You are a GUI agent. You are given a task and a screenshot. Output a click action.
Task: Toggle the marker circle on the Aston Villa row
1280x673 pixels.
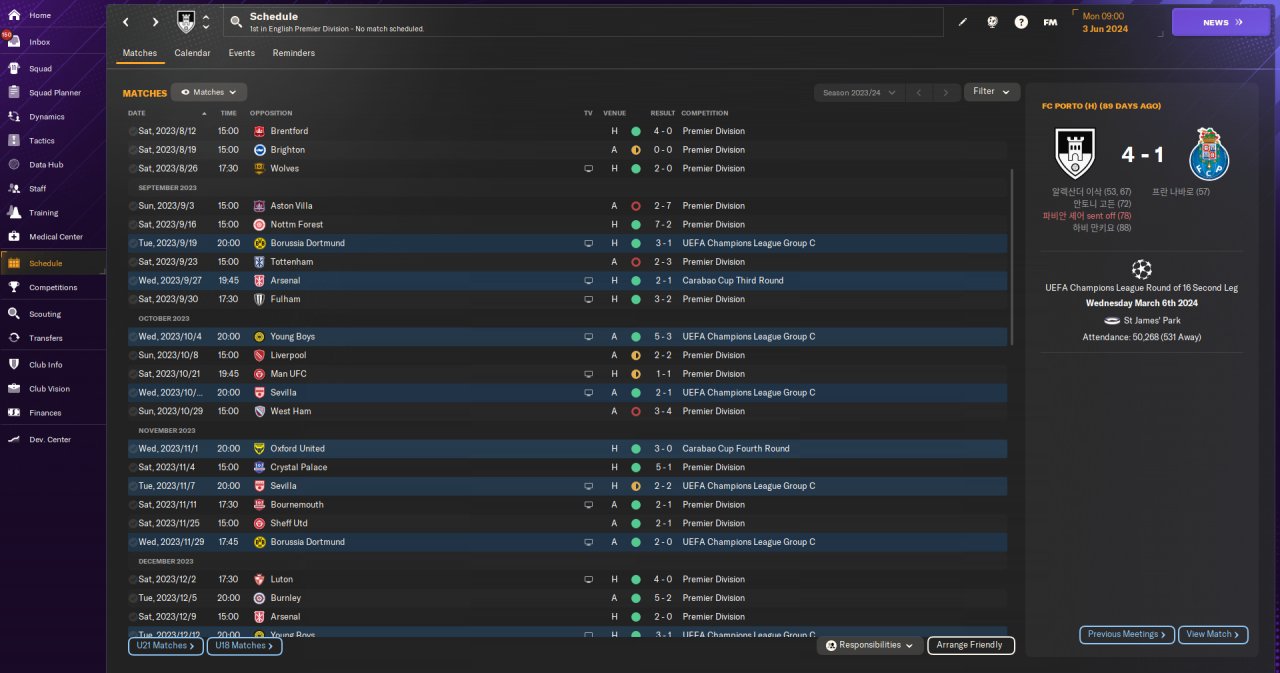click(133, 206)
